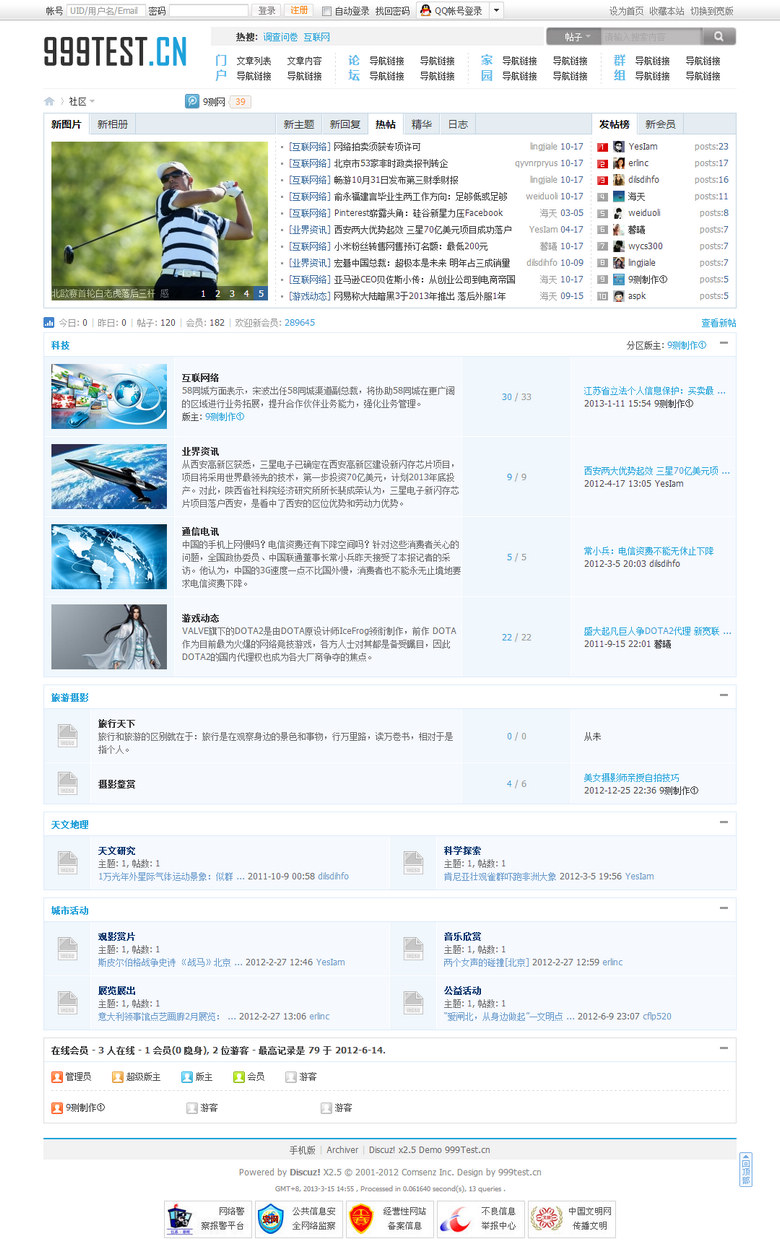
Task: Select slide 3 on the golf image carousel
Action: [x=232, y=293]
